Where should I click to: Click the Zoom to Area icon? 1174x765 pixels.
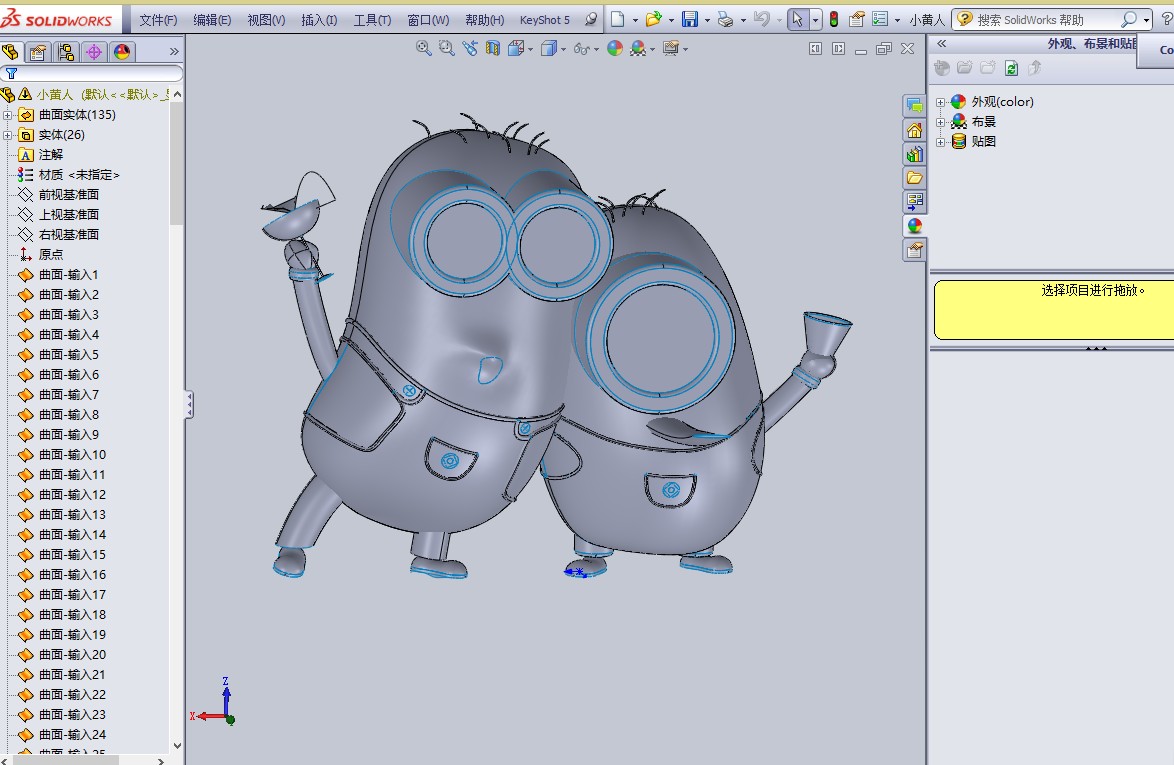pos(447,49)
